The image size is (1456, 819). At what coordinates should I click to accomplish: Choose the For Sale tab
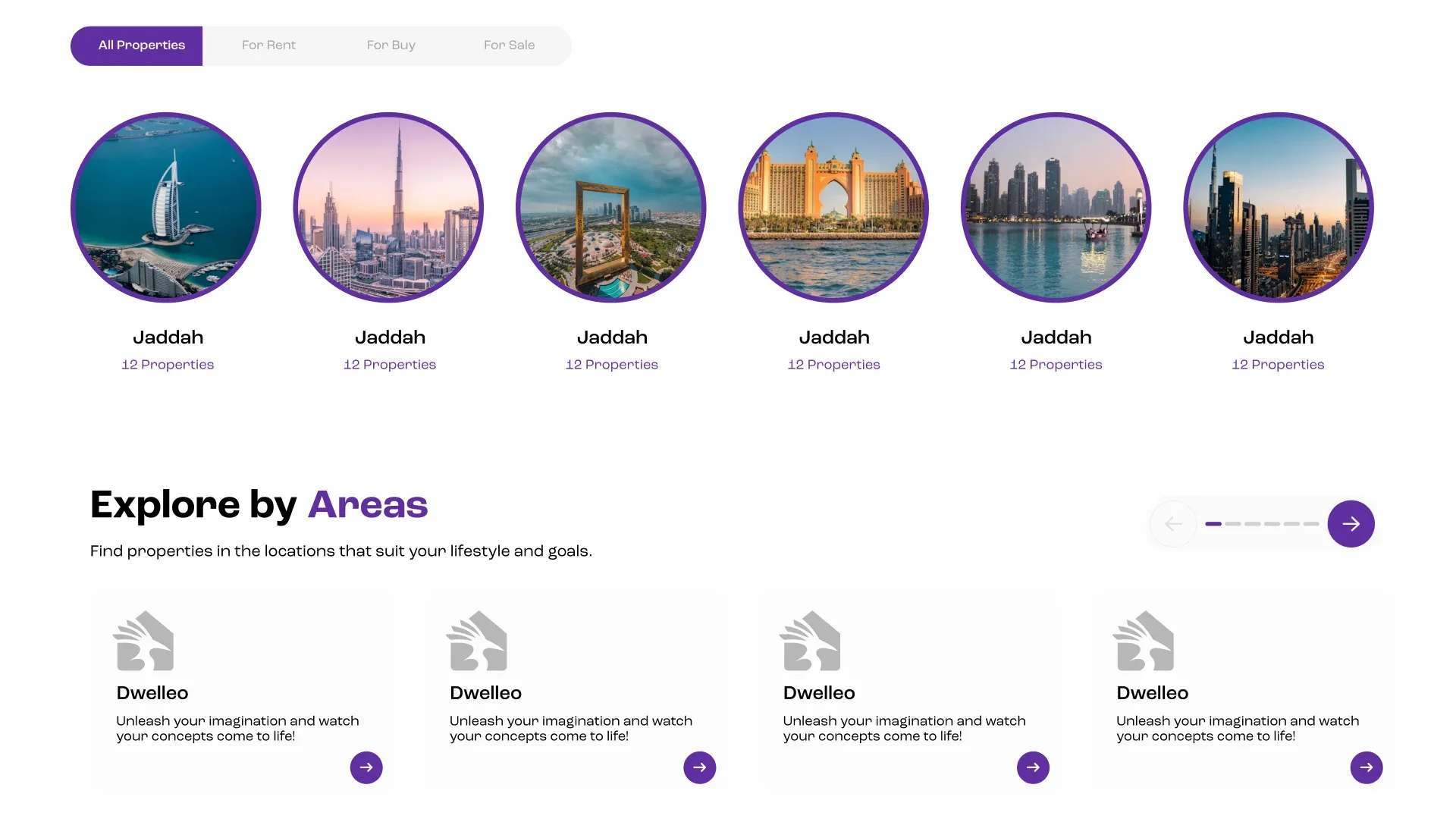click(x=509, y=45)
